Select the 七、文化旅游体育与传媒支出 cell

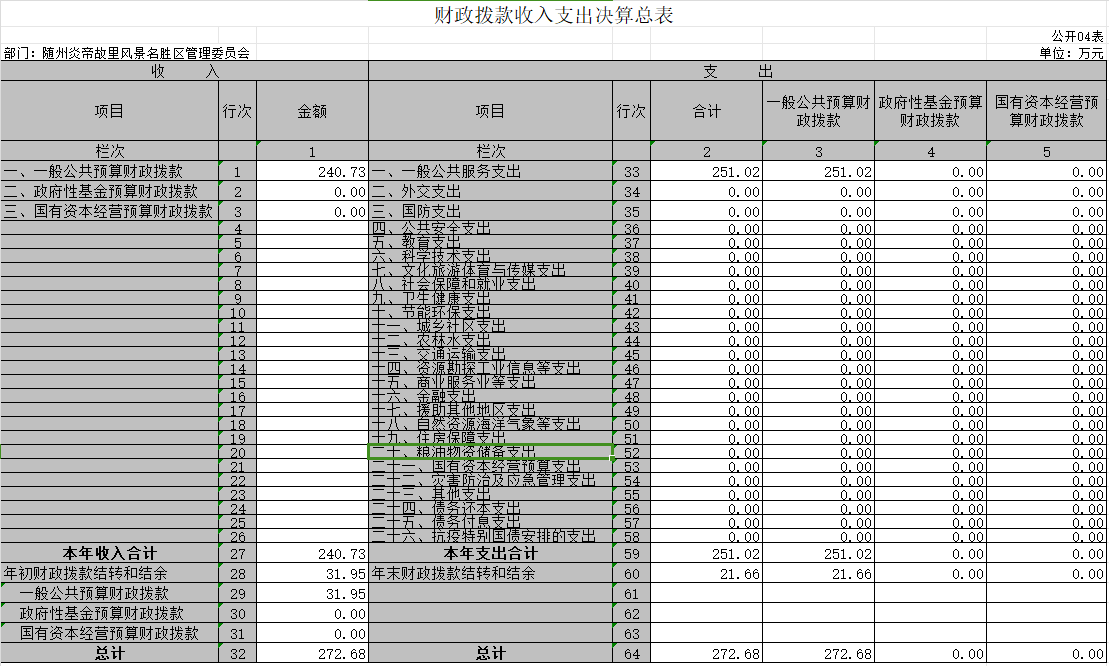(490, 270)
